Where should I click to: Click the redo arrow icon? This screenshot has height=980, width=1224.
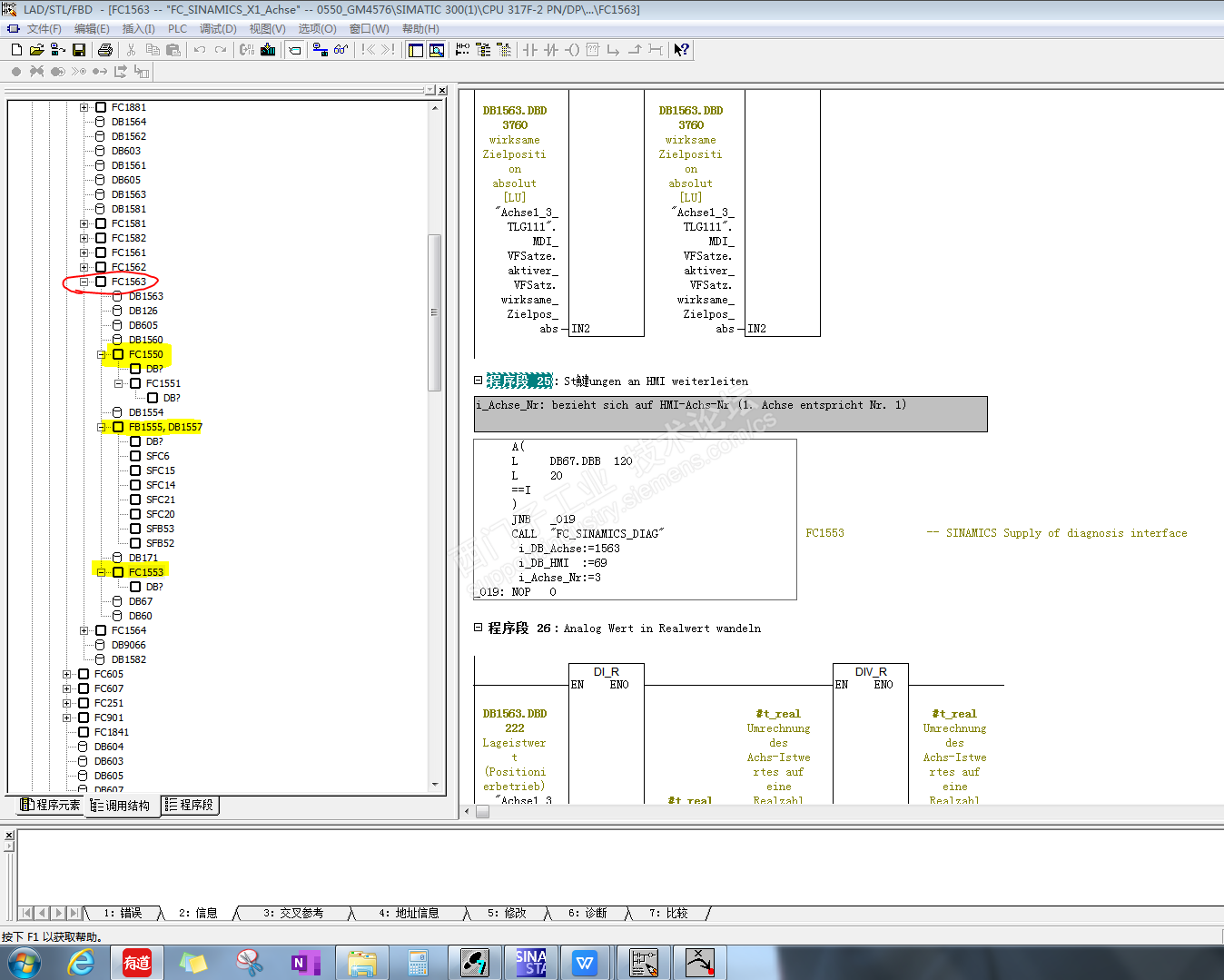click(221, 50)
